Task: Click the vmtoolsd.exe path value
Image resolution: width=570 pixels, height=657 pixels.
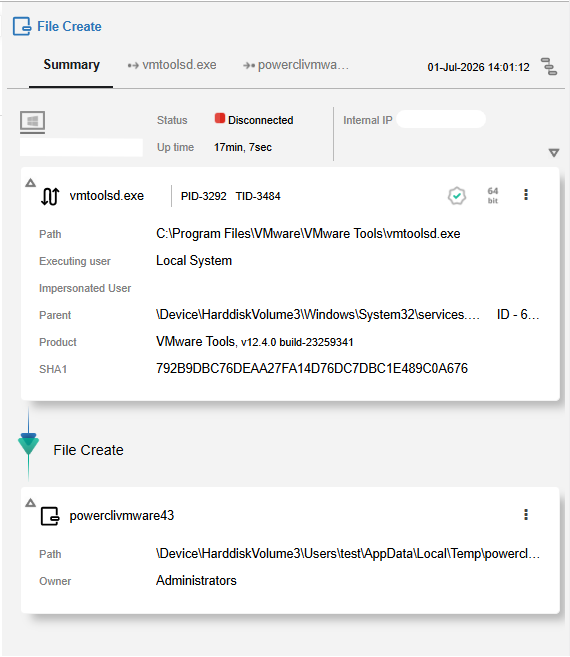Action: (308, 233)
